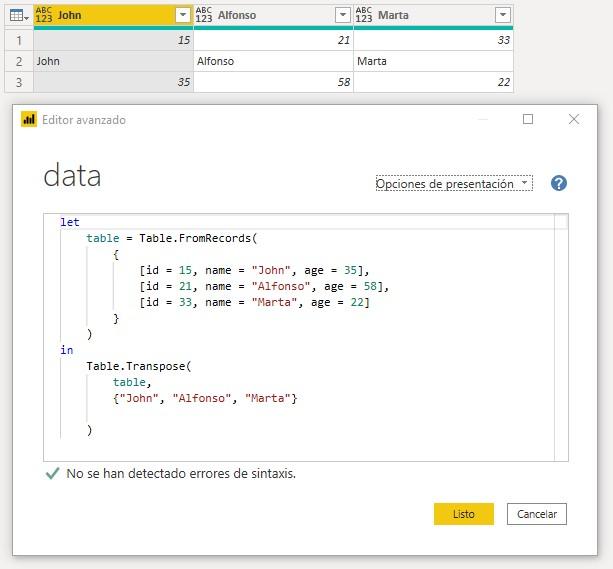Click the green syntax check mark icon
This screenshot has height=569, width=613.
52,474
